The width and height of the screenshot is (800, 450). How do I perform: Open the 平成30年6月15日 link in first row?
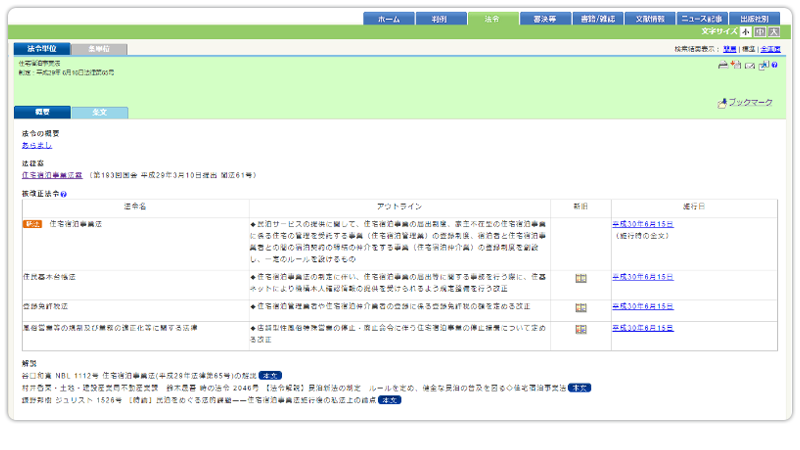click(x=643, y=225)
